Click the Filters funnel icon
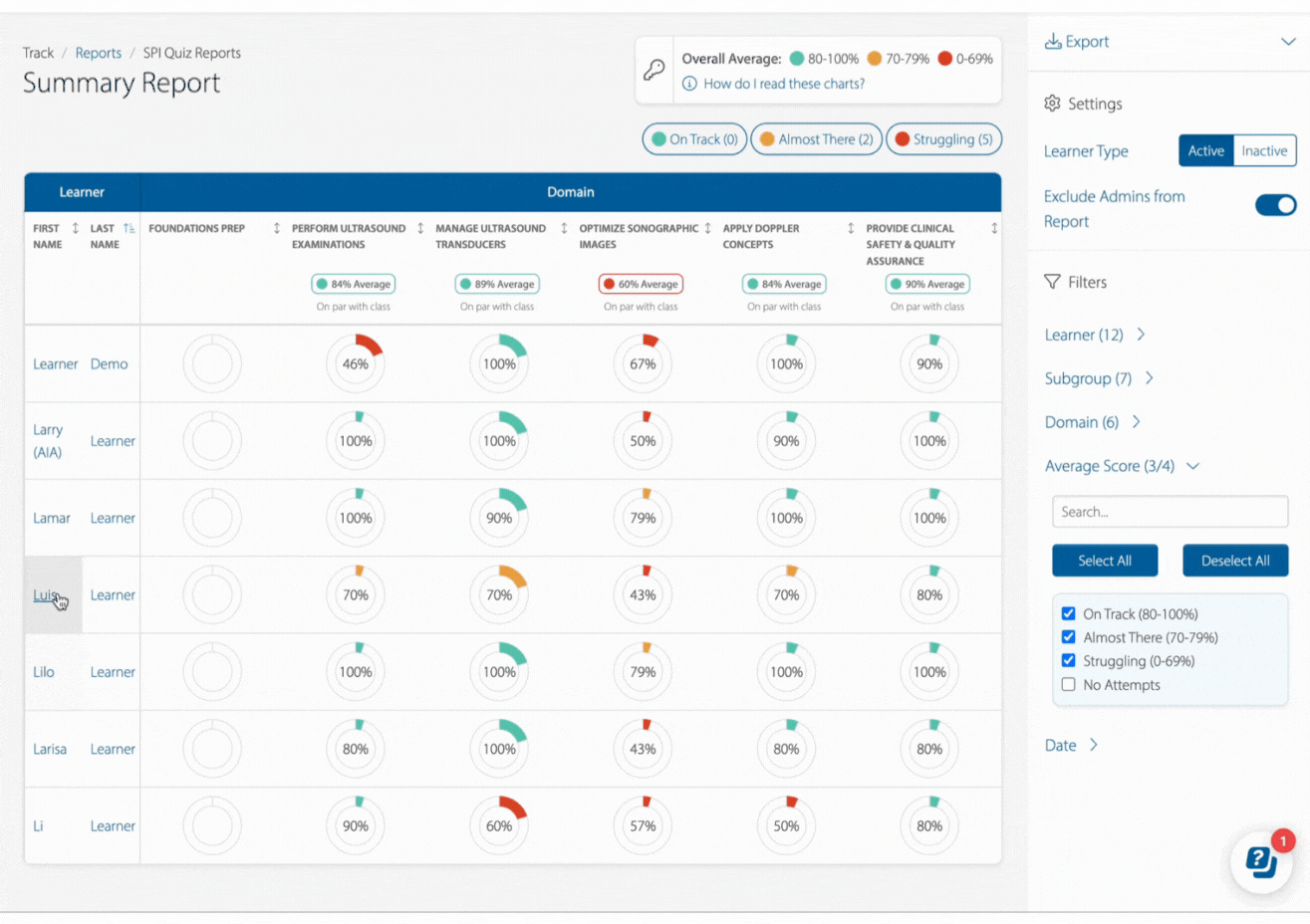 point(1052,282)
